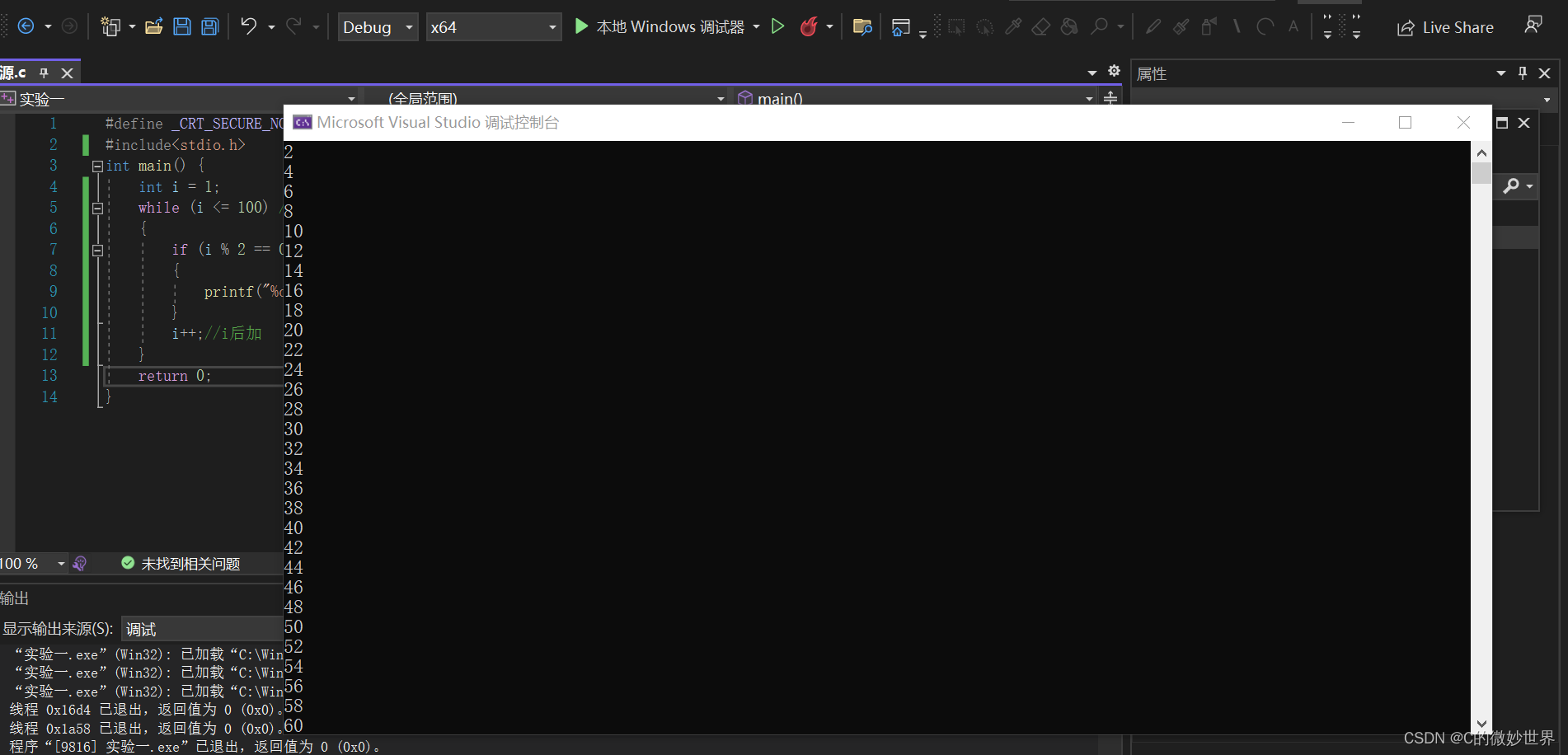Screen dimensions: 1568x755
Task: Click the output line 程序 [9816] 实验一.exe
Action: point(195,747)
